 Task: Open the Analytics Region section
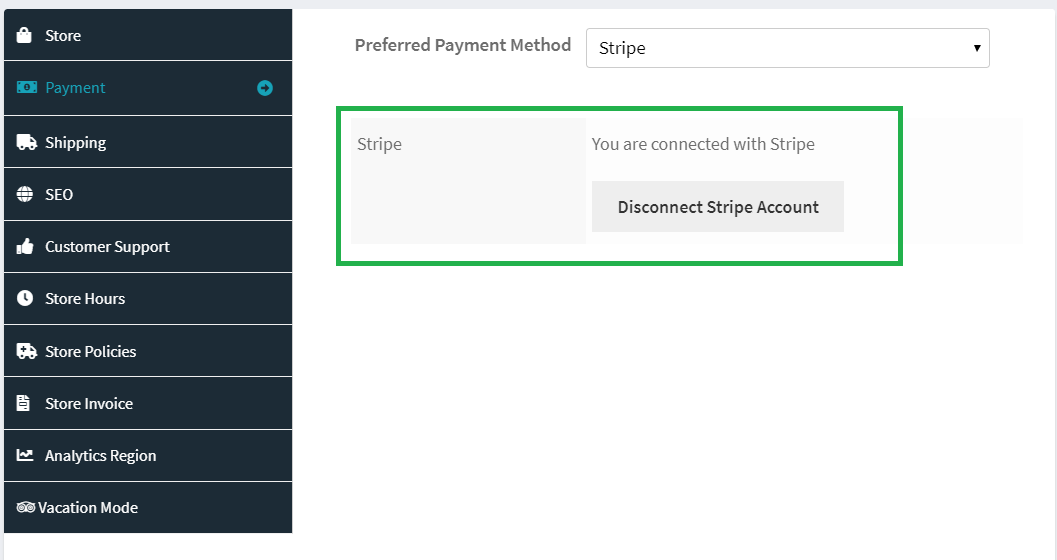click(x=100, y=456)
